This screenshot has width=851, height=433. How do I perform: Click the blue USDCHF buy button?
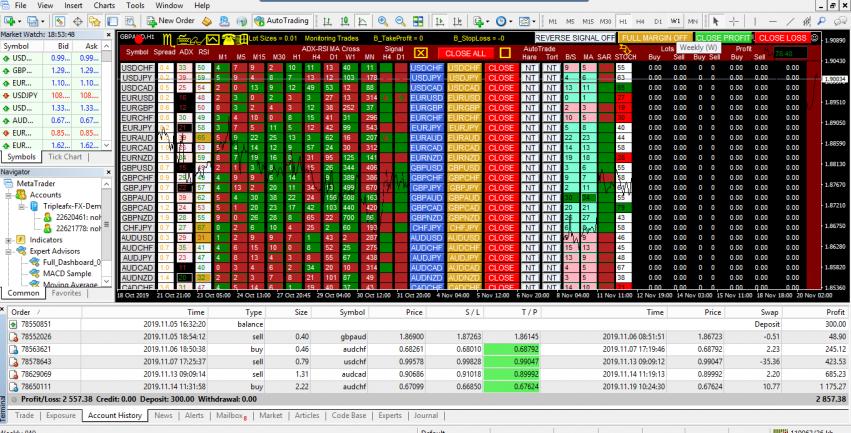[427, 68]
